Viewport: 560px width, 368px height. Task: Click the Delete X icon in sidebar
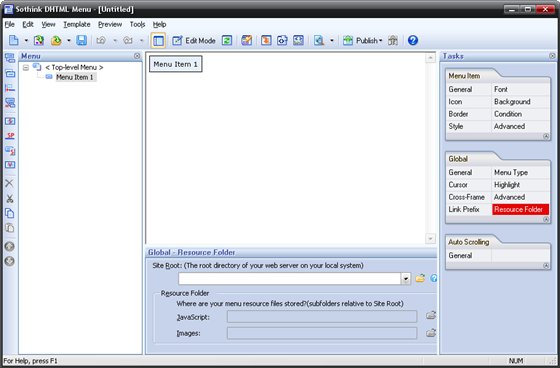10,183
